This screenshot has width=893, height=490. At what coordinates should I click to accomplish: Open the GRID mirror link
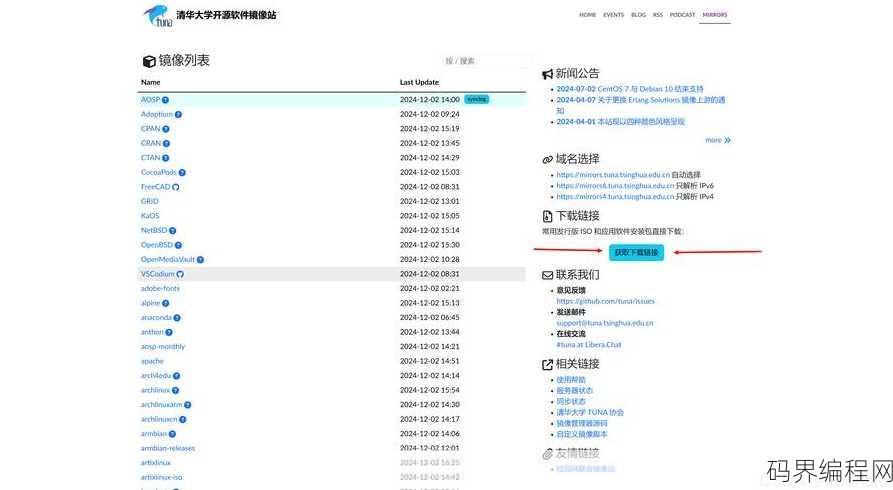coord(150,201)
